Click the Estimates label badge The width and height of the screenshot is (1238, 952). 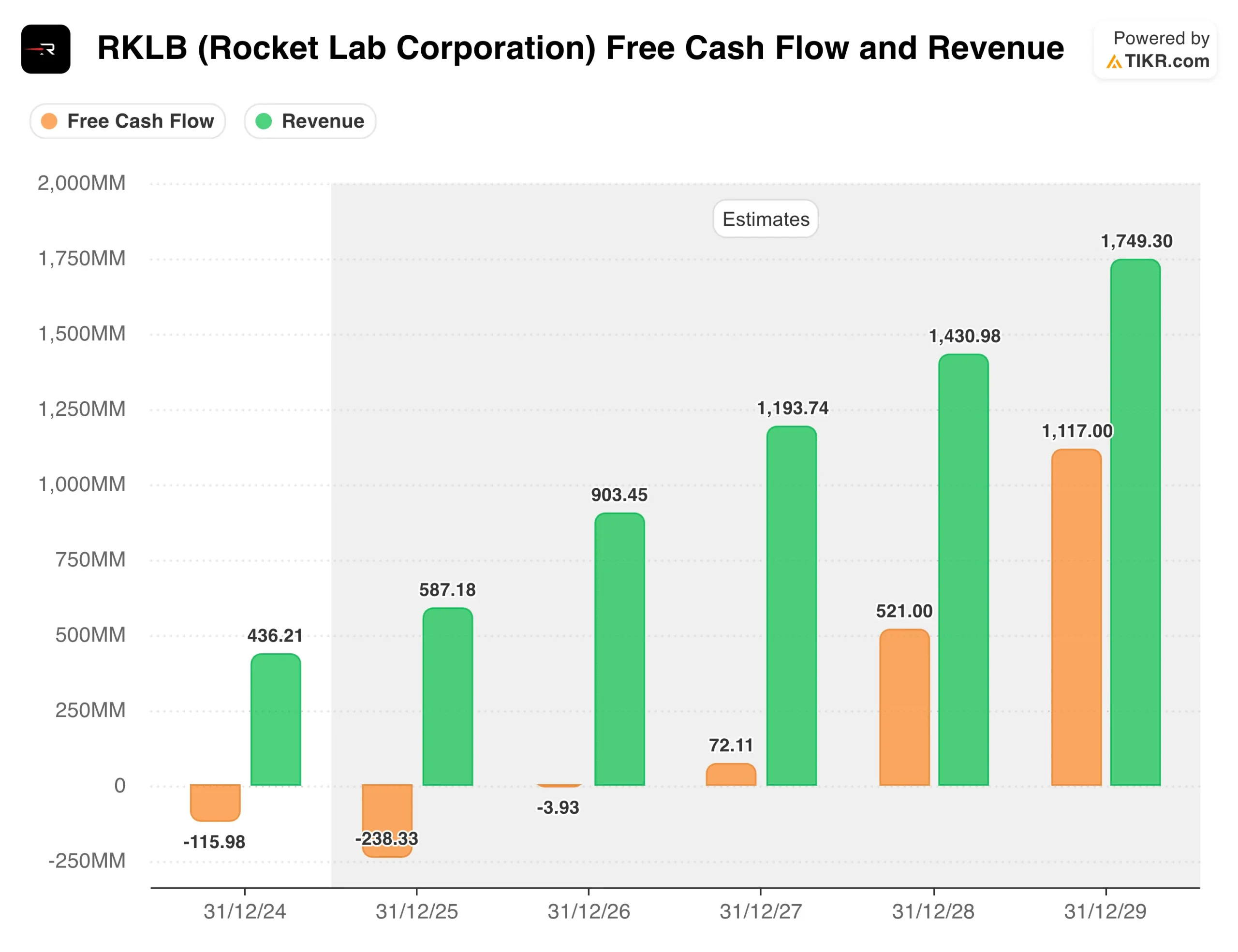(x=765, y=220)
